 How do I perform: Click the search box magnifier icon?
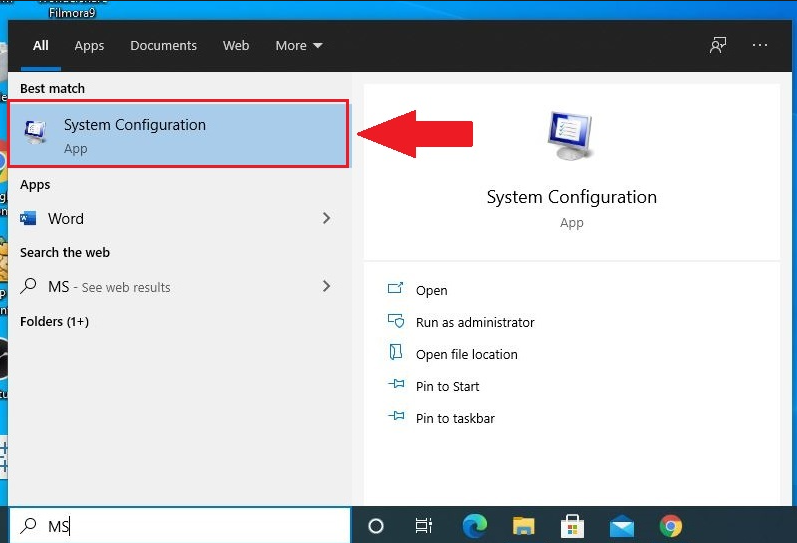(x=28, y=525)
